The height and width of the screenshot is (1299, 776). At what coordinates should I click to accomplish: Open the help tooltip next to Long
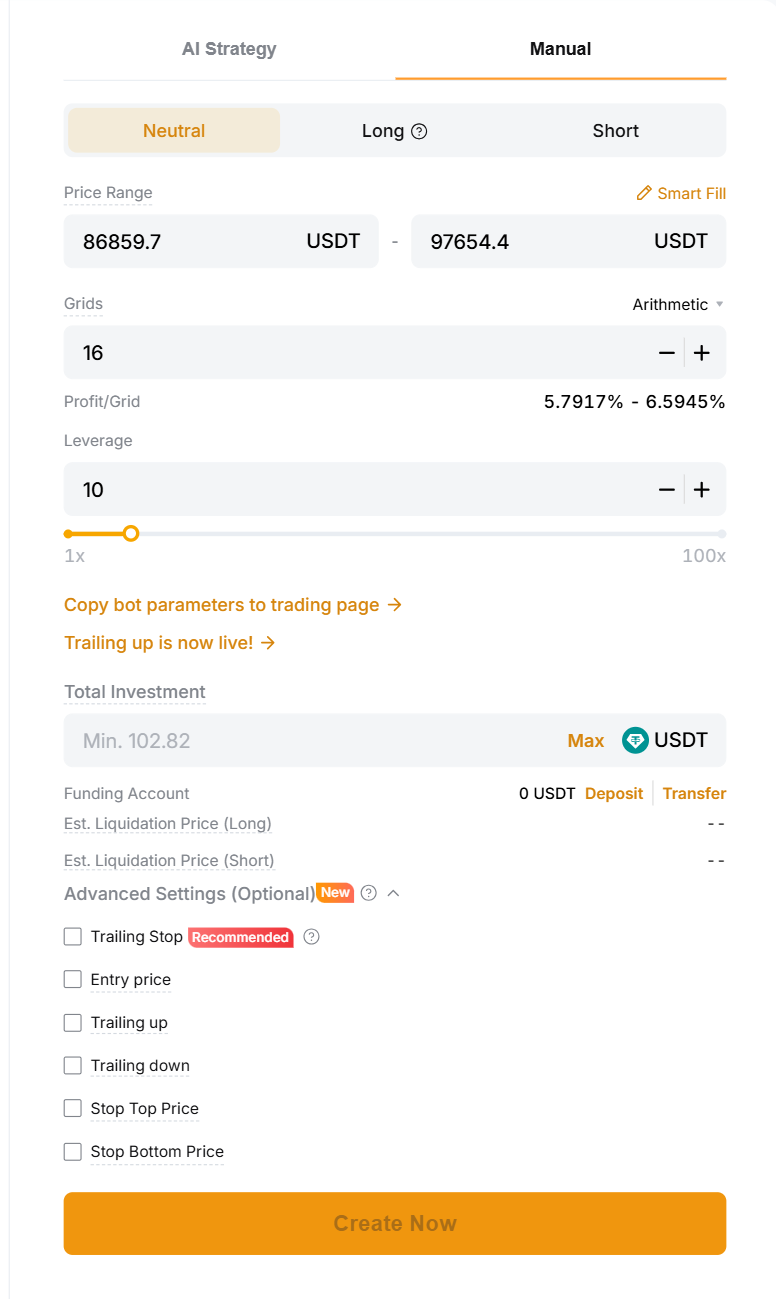point(417,130)
